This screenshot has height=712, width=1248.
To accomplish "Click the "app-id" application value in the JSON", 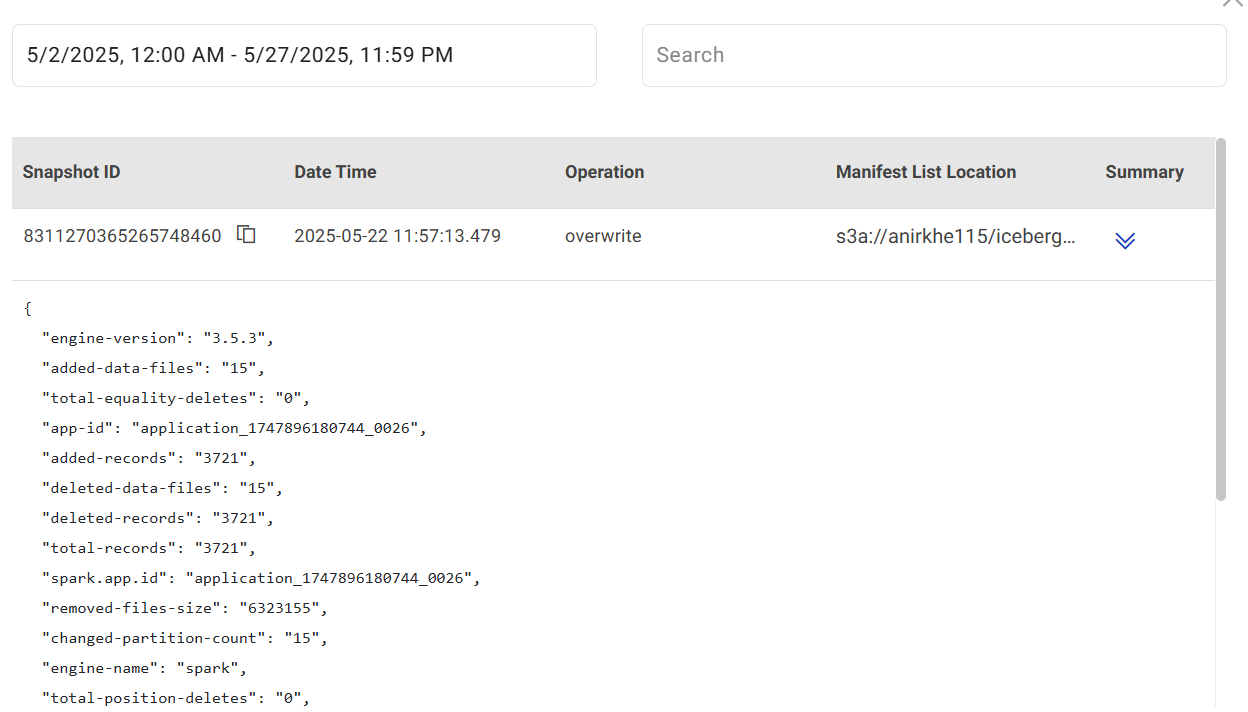I will [278, 428].
